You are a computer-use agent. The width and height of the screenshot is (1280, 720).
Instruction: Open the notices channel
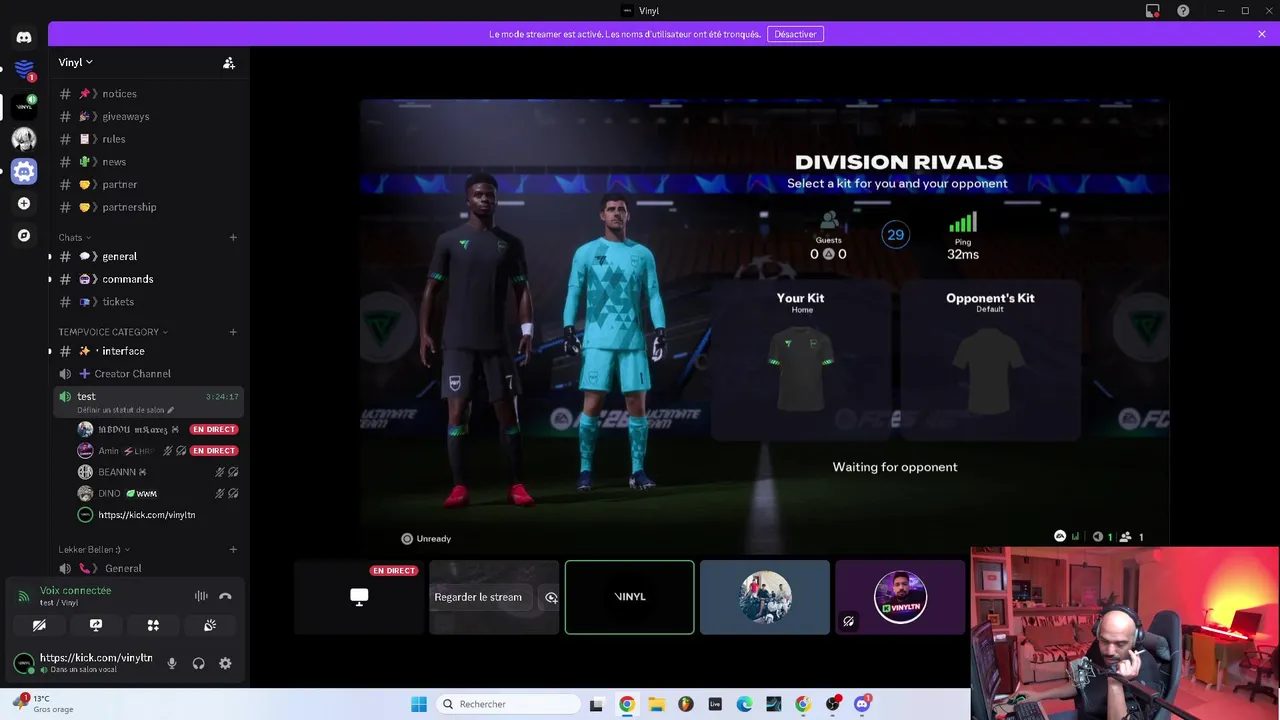point(148,94)
